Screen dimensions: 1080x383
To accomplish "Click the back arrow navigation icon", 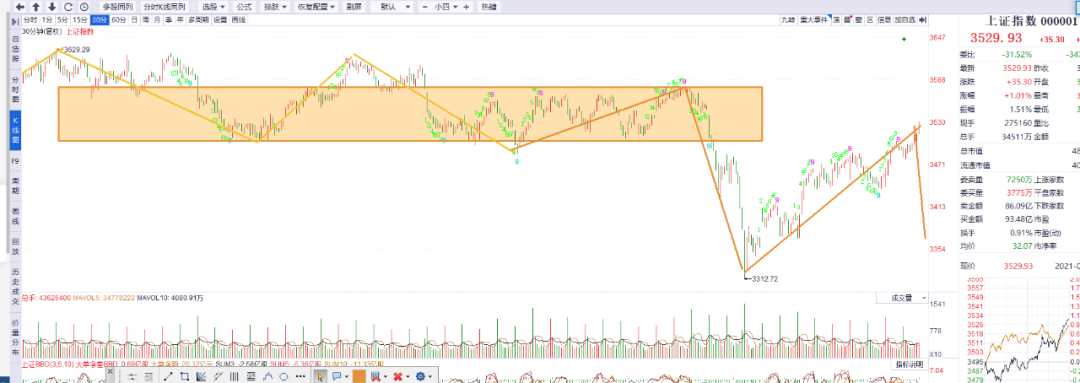I will 21,7.
